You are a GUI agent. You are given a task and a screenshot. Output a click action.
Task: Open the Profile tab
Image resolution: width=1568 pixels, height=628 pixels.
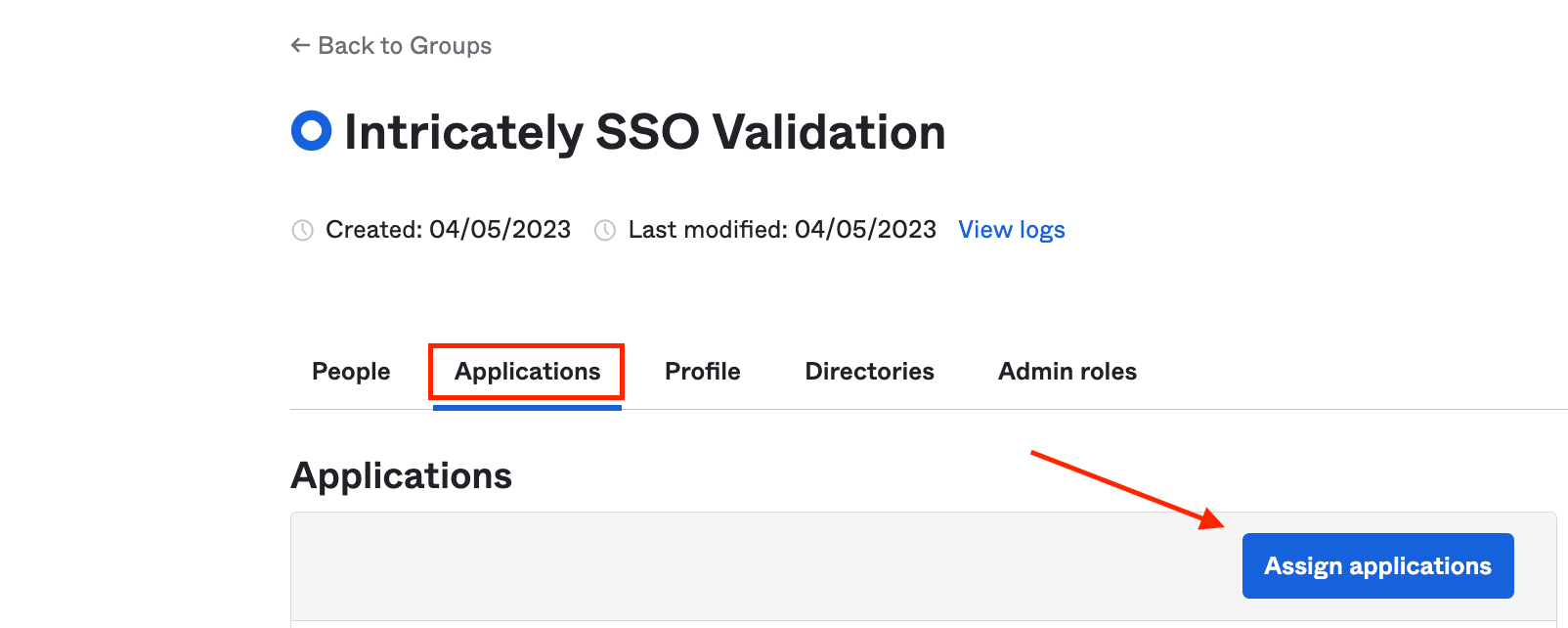pos(703,372)
